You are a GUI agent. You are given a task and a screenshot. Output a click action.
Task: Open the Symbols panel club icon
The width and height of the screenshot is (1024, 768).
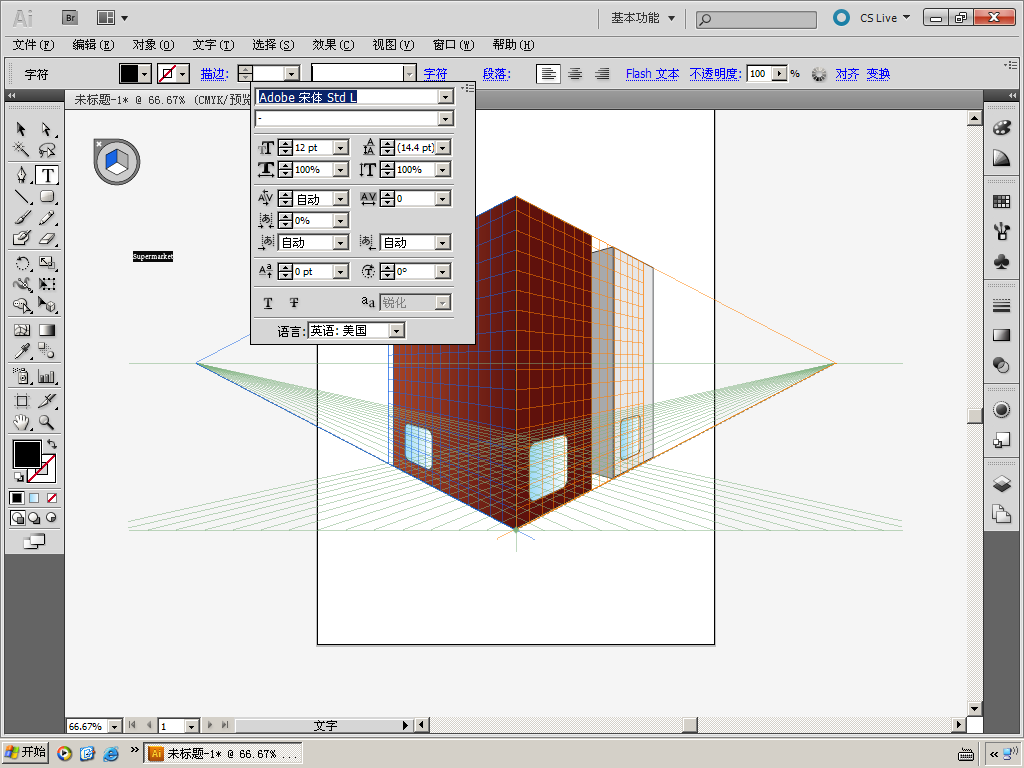pyautogui.click(x=1001, y=261)
